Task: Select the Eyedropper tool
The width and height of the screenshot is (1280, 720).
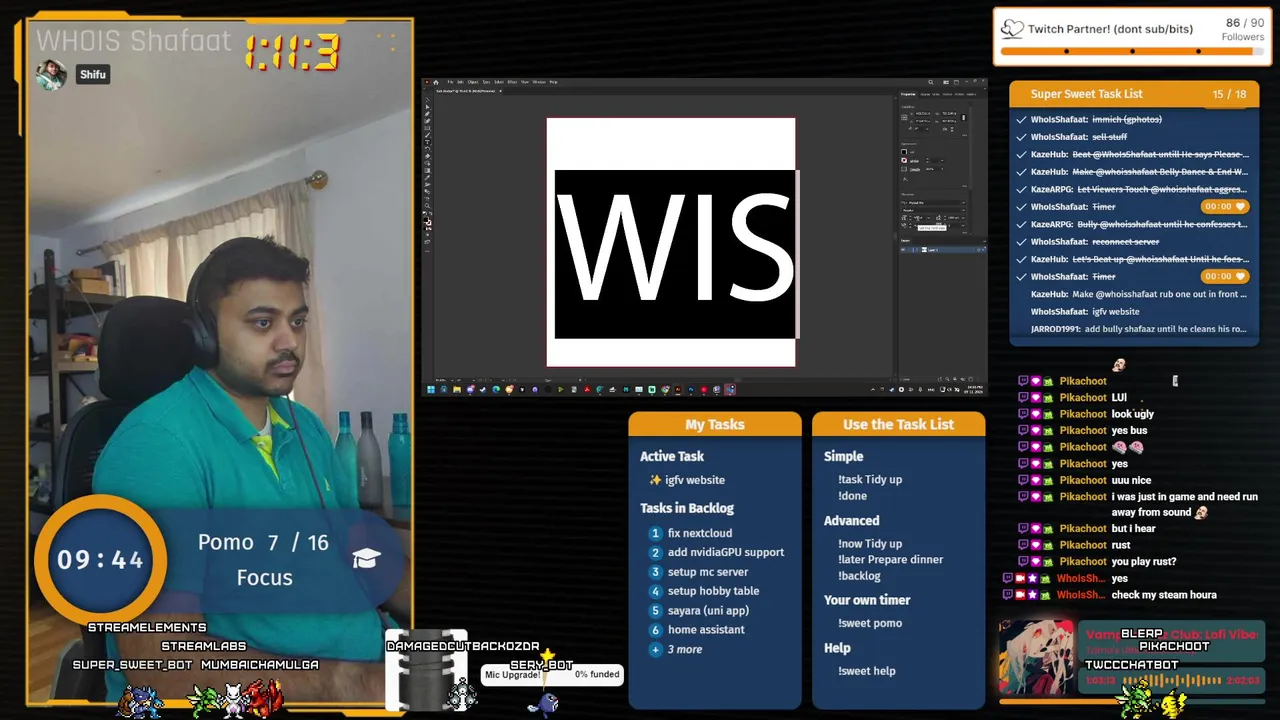Action: tap(427, 177)
